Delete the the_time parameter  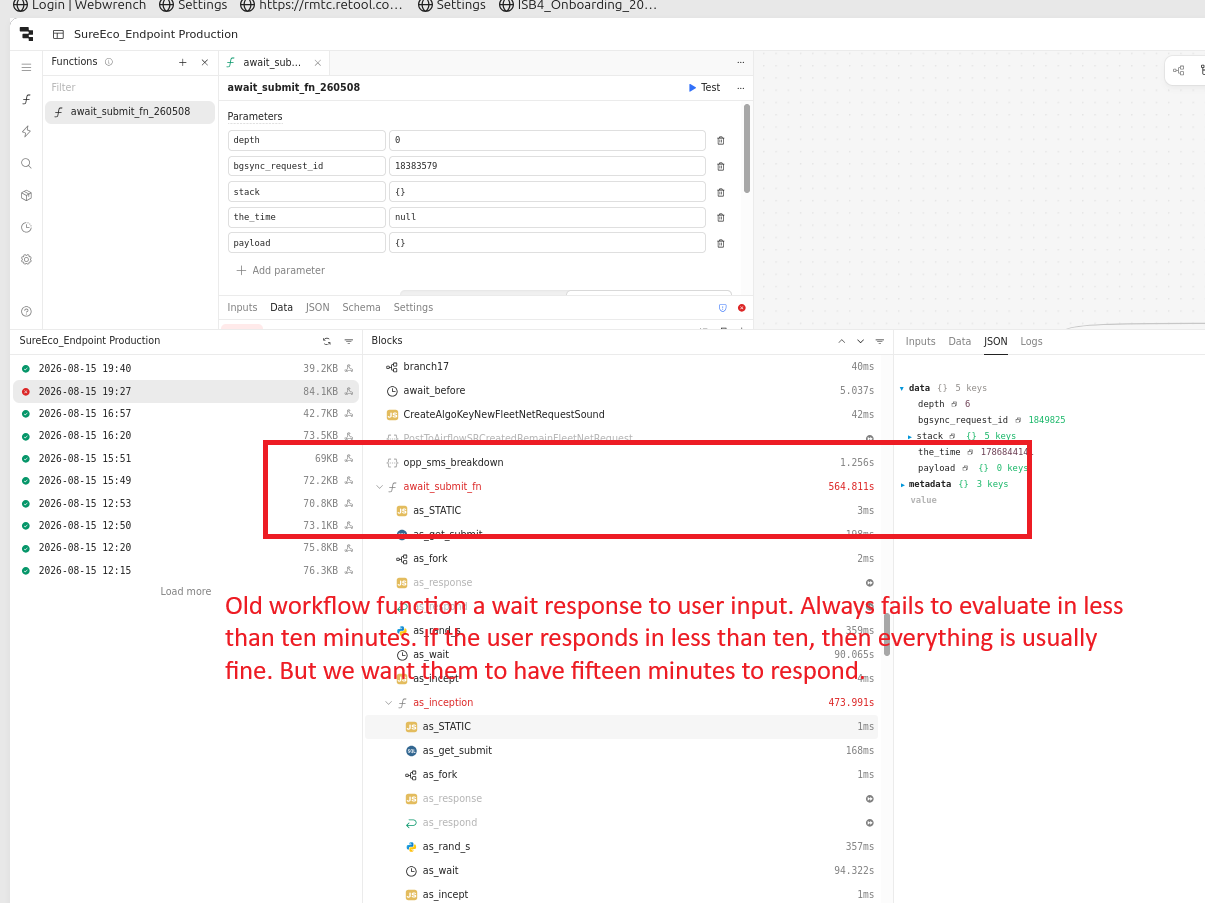(x=721, y=217)
